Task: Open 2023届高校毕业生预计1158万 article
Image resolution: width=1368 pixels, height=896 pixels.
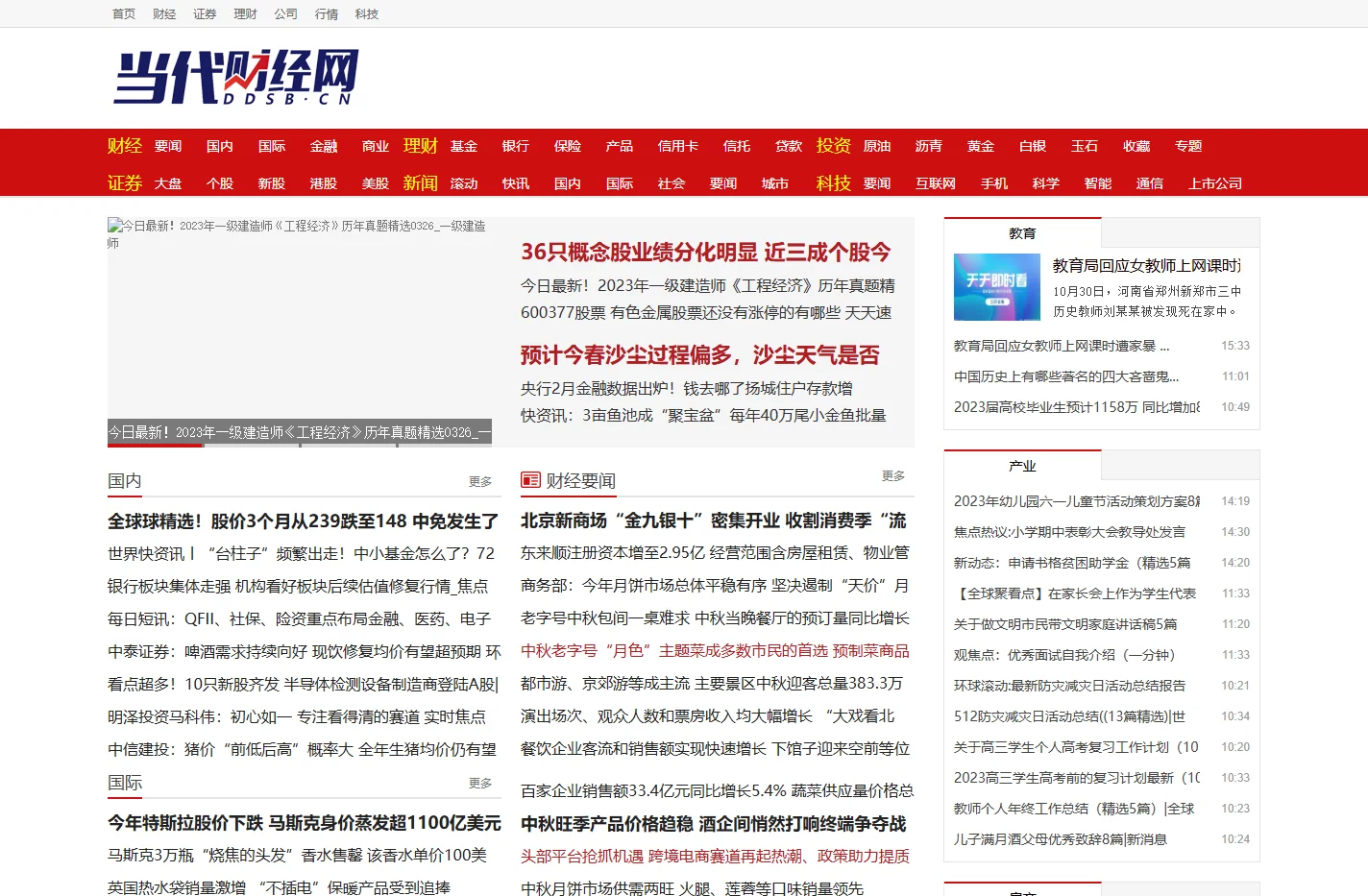Action: [1077, 407]
